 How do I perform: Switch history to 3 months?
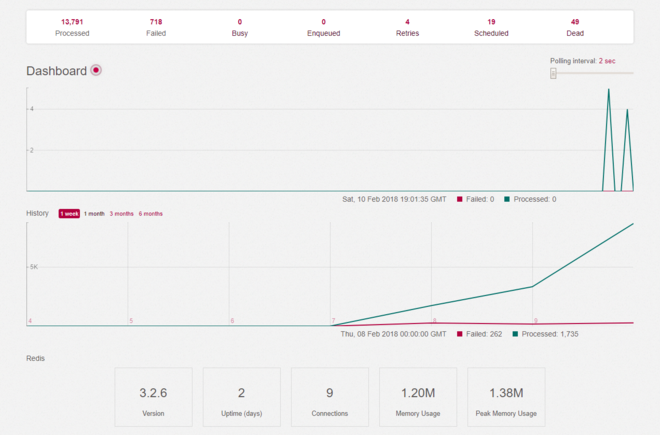coord(121,214)
